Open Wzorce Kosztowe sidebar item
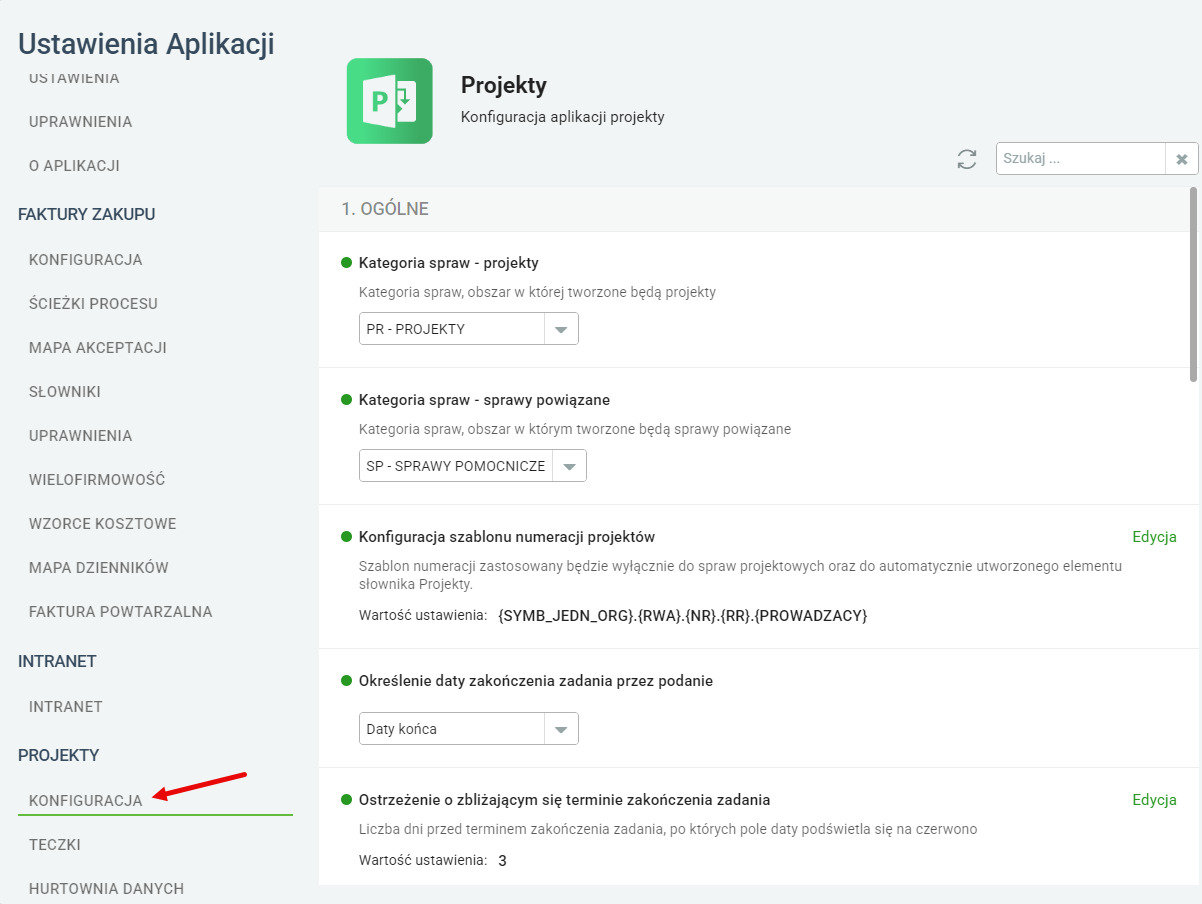Image resolution: width=1202 pixels, height=904 pixels. point(103,524)
